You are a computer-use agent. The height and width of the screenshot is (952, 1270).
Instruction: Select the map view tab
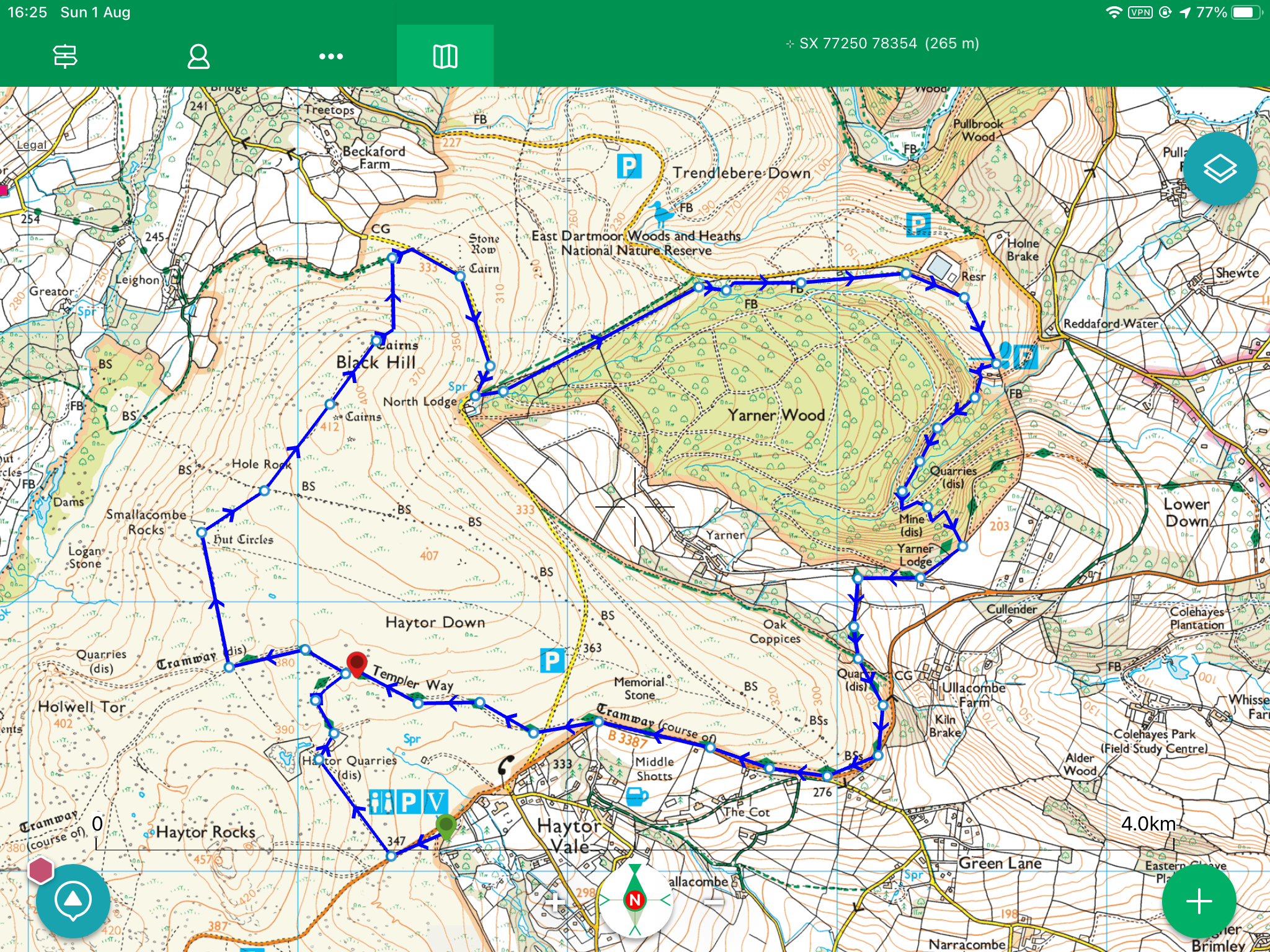pos(445,56)
